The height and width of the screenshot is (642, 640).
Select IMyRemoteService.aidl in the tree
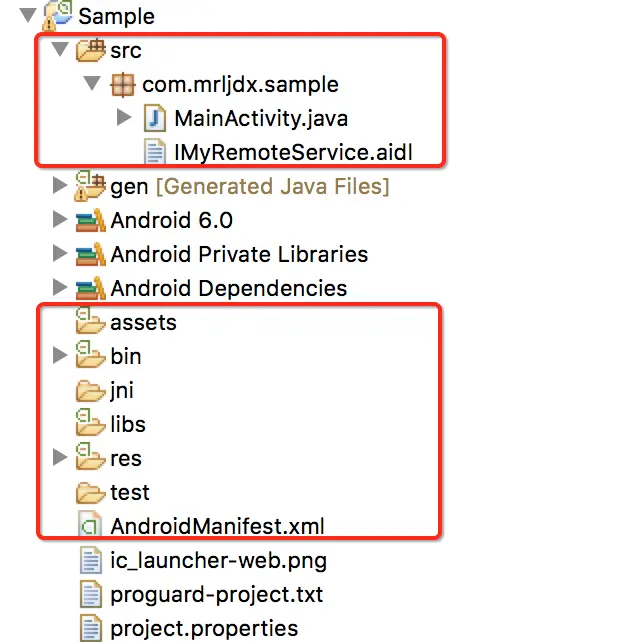[293, 152]
